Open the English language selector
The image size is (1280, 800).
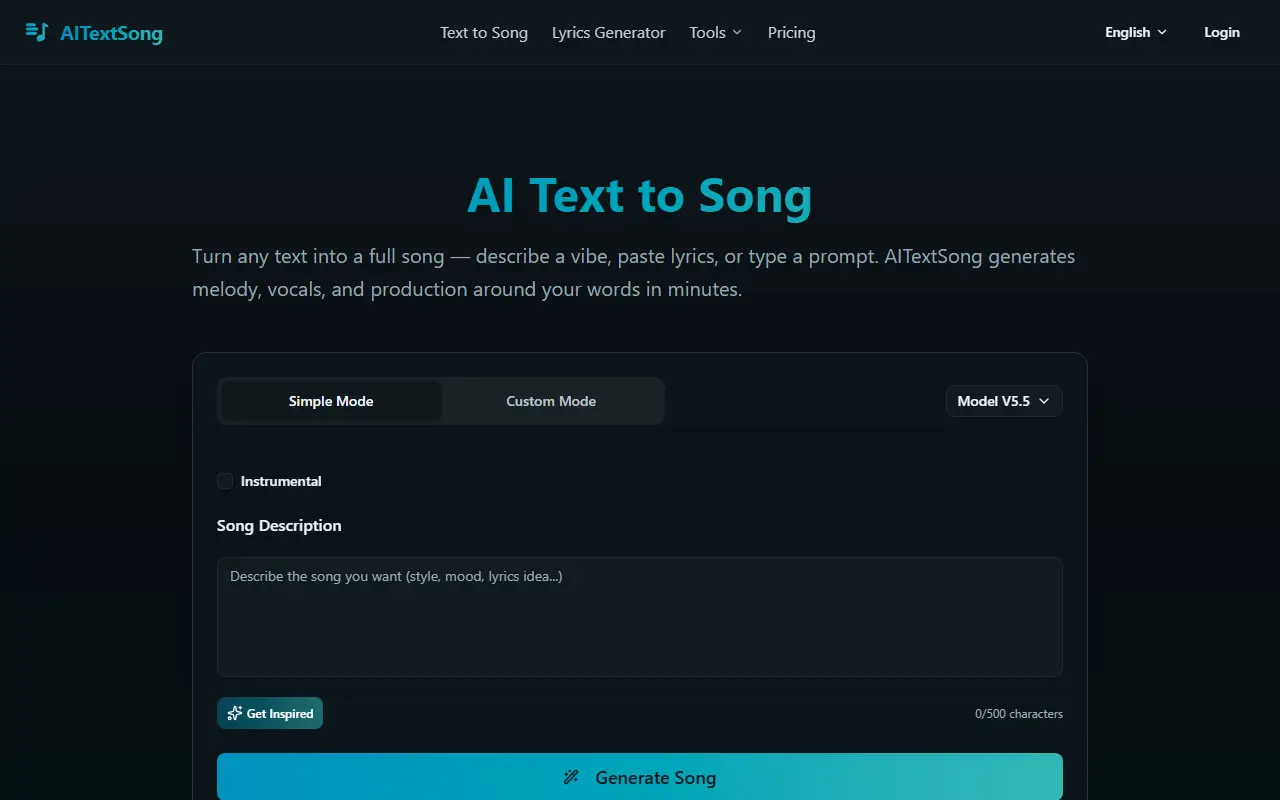[1136, 32]
